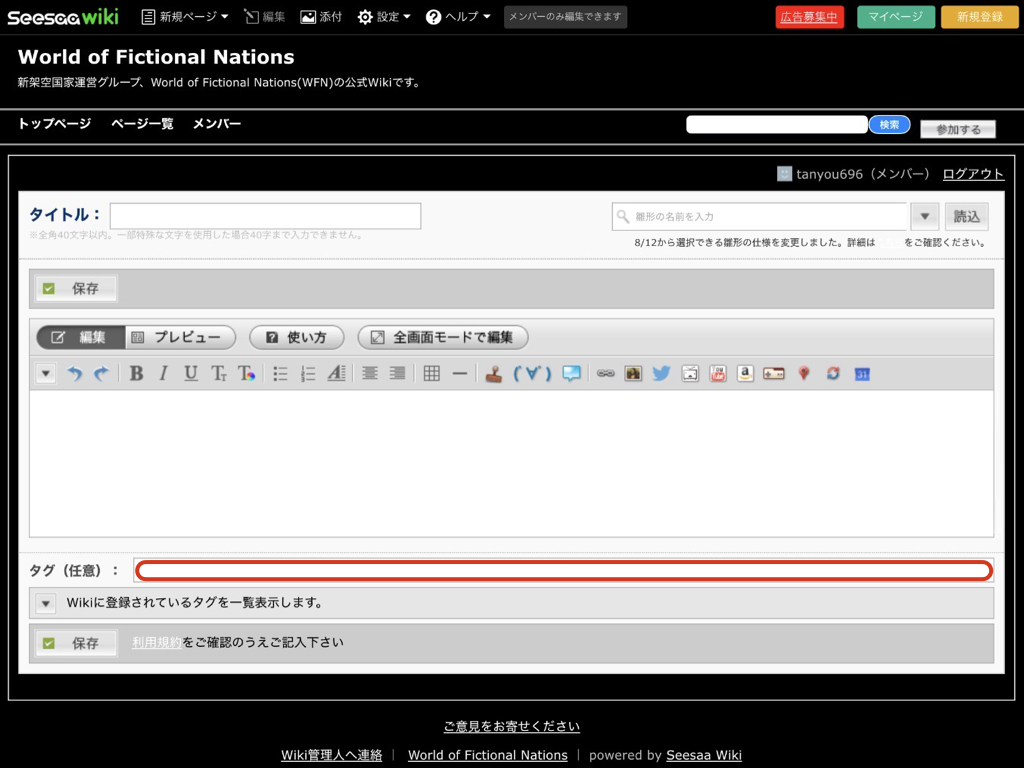
Task: Click the wiki search text box
Action: (776, 124)
